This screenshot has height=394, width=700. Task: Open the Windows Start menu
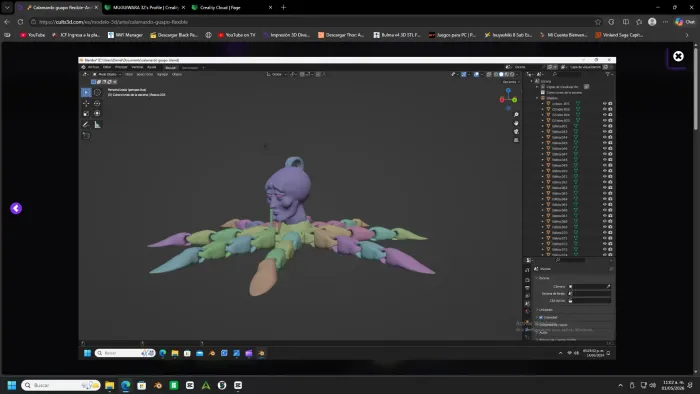(12, 385)
